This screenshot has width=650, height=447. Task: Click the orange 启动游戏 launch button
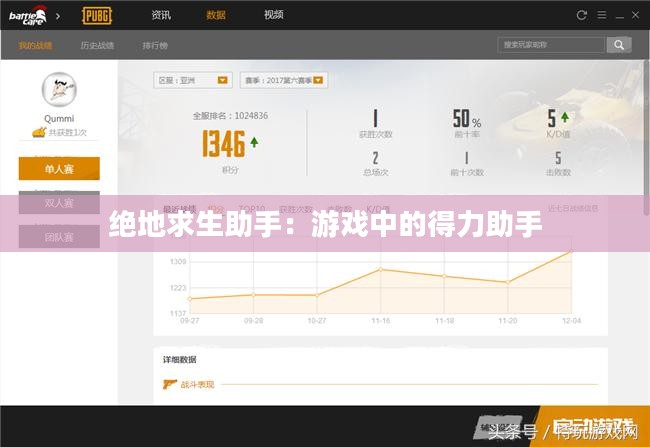click(x=593, y=426)
